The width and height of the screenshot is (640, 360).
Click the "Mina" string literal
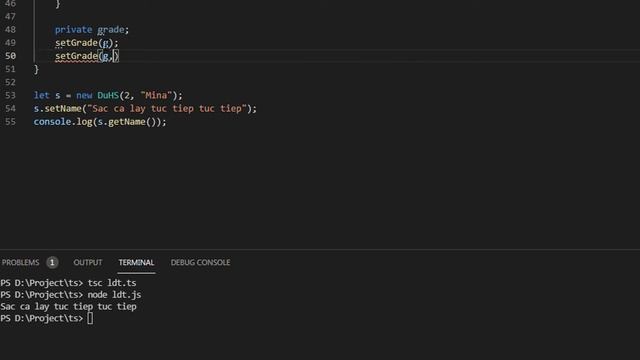[x=156, y=96]
